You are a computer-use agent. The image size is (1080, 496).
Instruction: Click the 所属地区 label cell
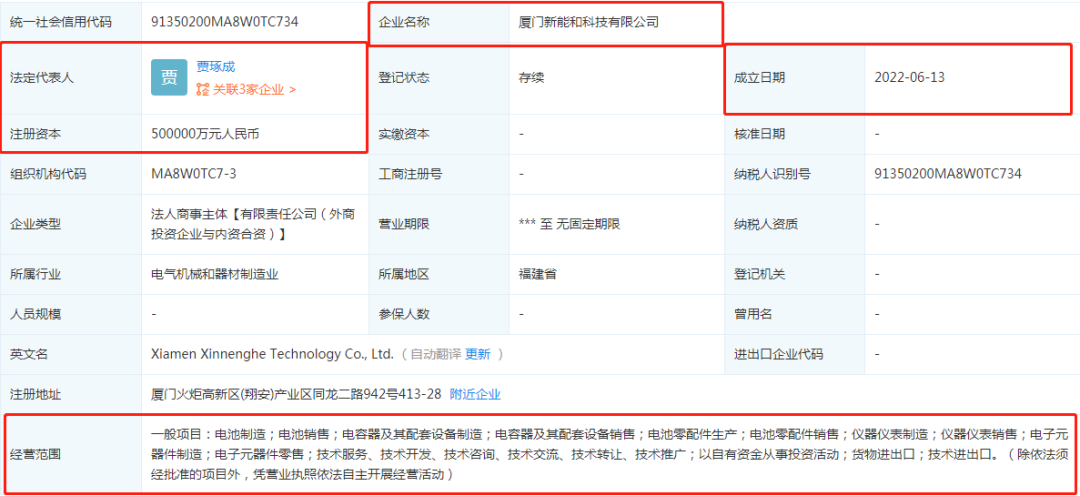pyautogui.click(x=439, y=274)
